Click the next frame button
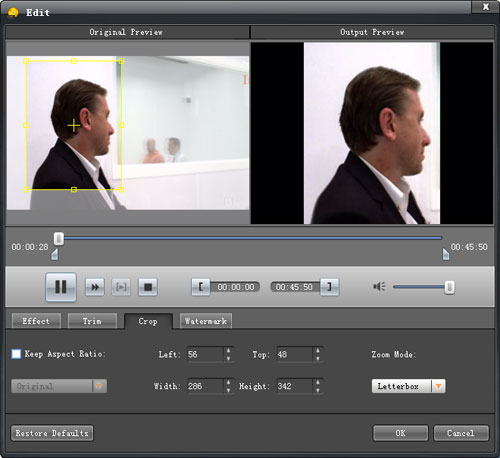Screen dimensions: 500x458 [121, 287]
